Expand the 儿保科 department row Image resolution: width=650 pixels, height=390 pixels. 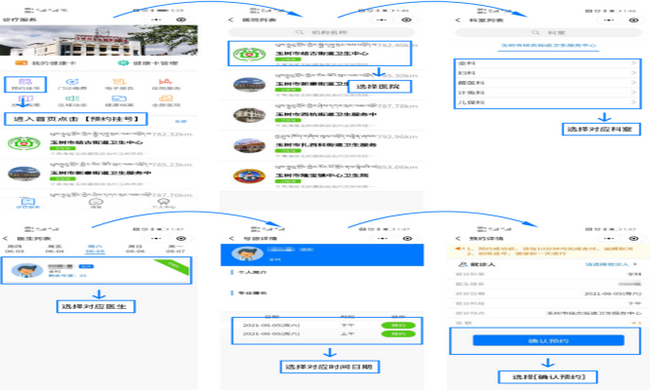[547, 102]
